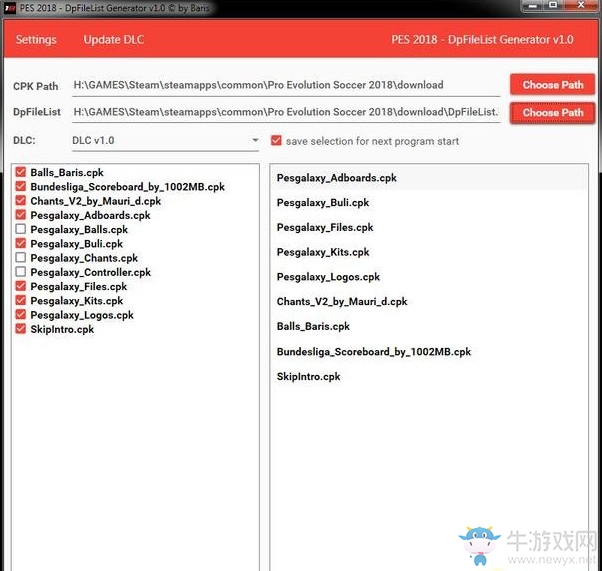602x571 pixels.
Task: Minimize the DpFileList Generator window
Action: click(533, 6)
